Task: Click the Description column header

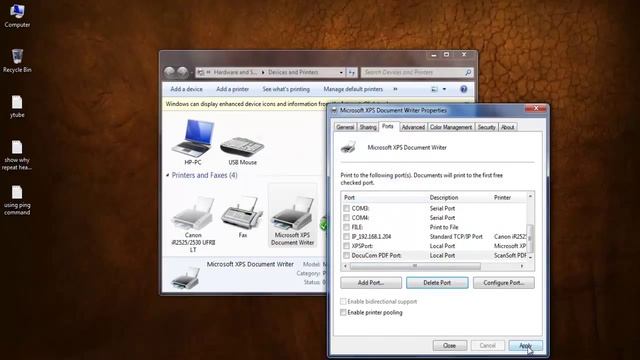Action: click(459, 198)
